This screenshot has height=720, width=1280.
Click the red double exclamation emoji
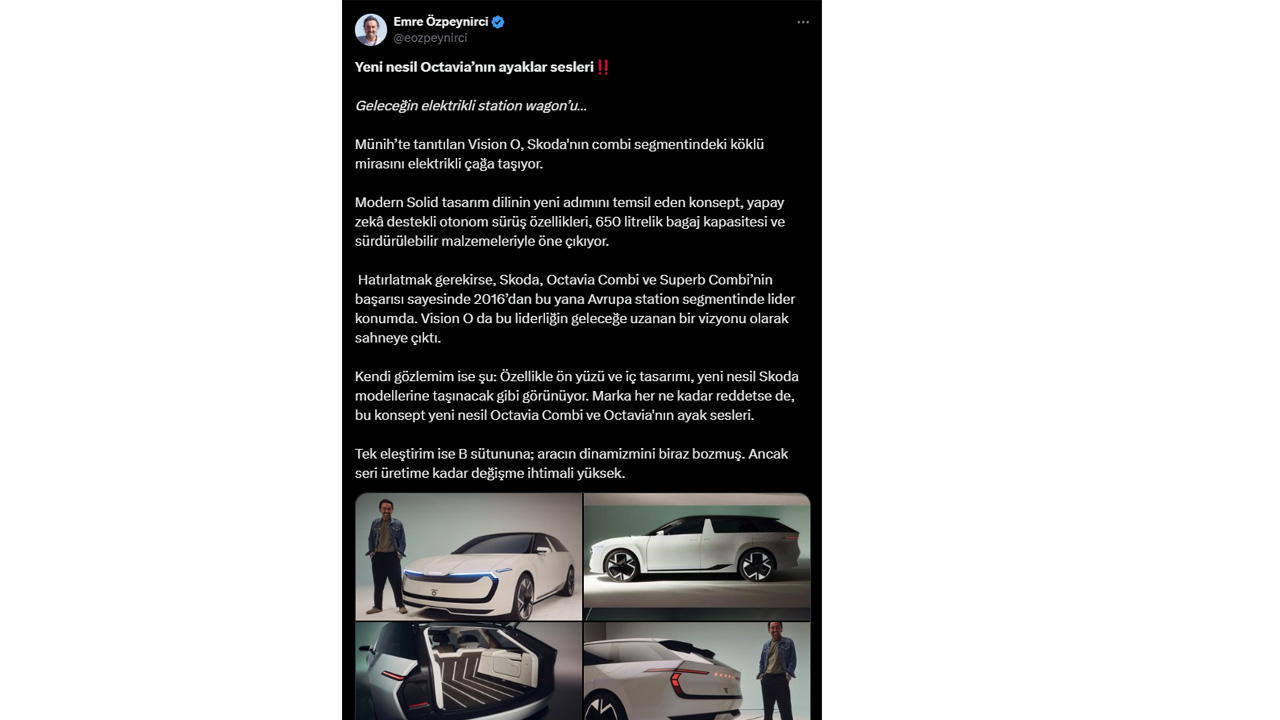pyautogui.click(x=602, y=67)
